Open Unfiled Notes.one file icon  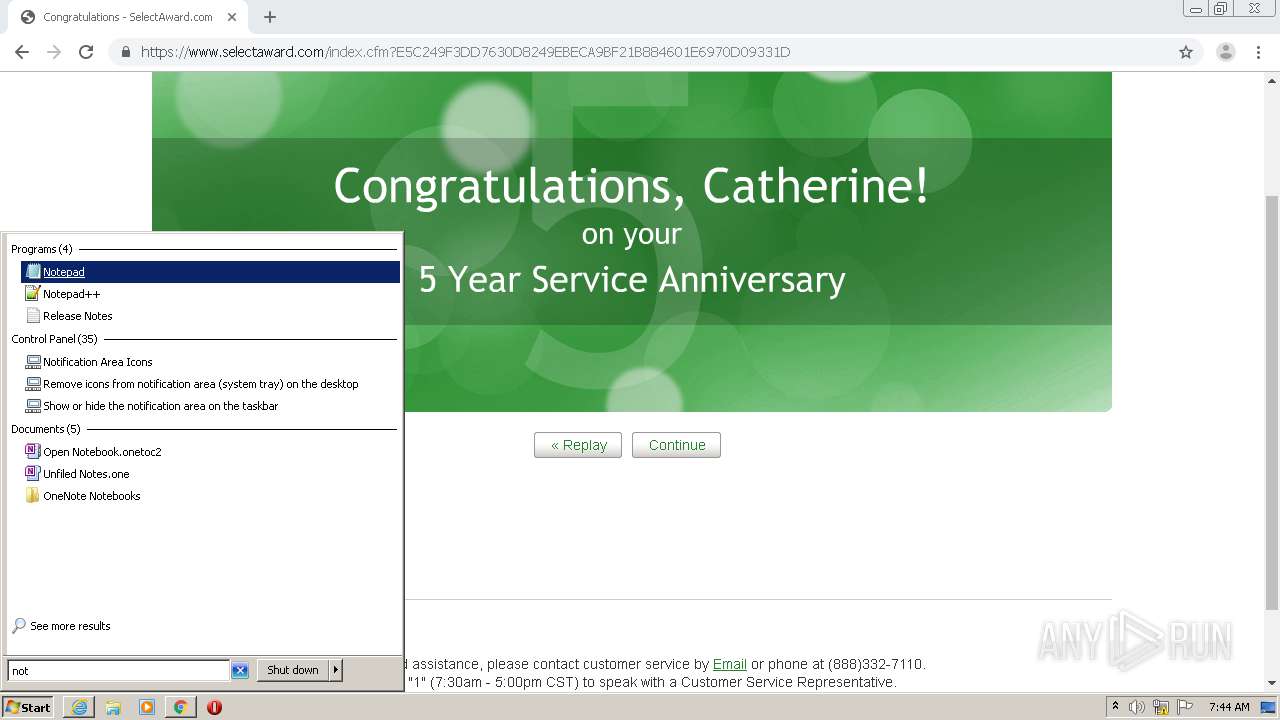pyautogui.click(x=33, y=474)
